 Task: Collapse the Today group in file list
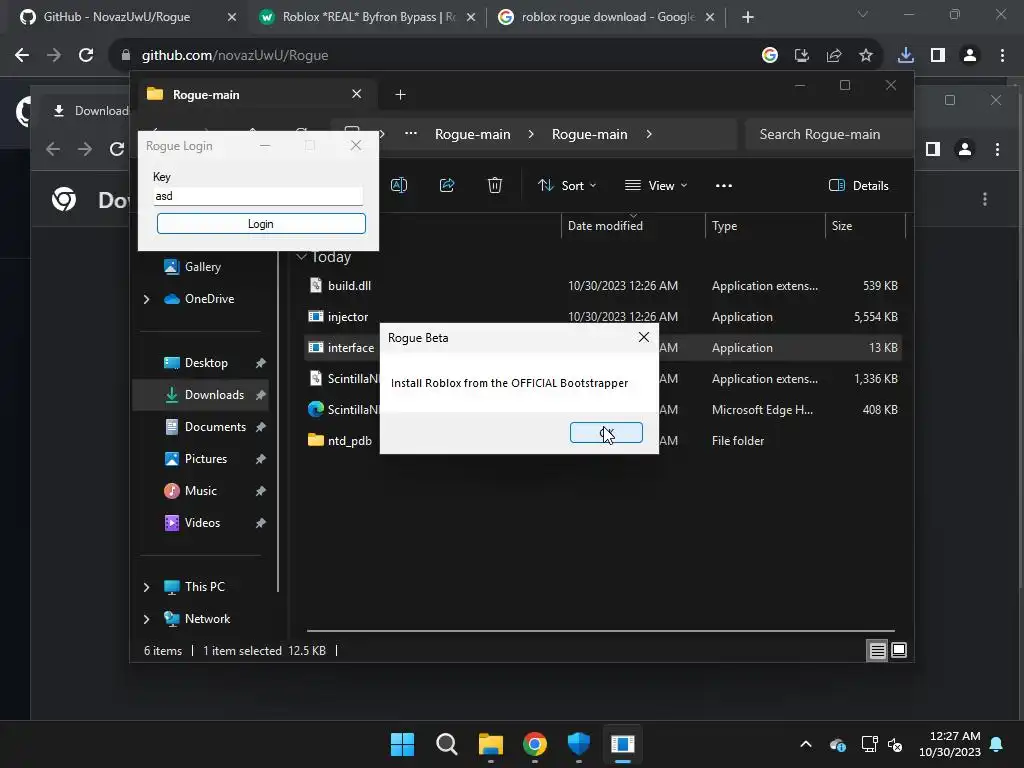coord(301,257)
